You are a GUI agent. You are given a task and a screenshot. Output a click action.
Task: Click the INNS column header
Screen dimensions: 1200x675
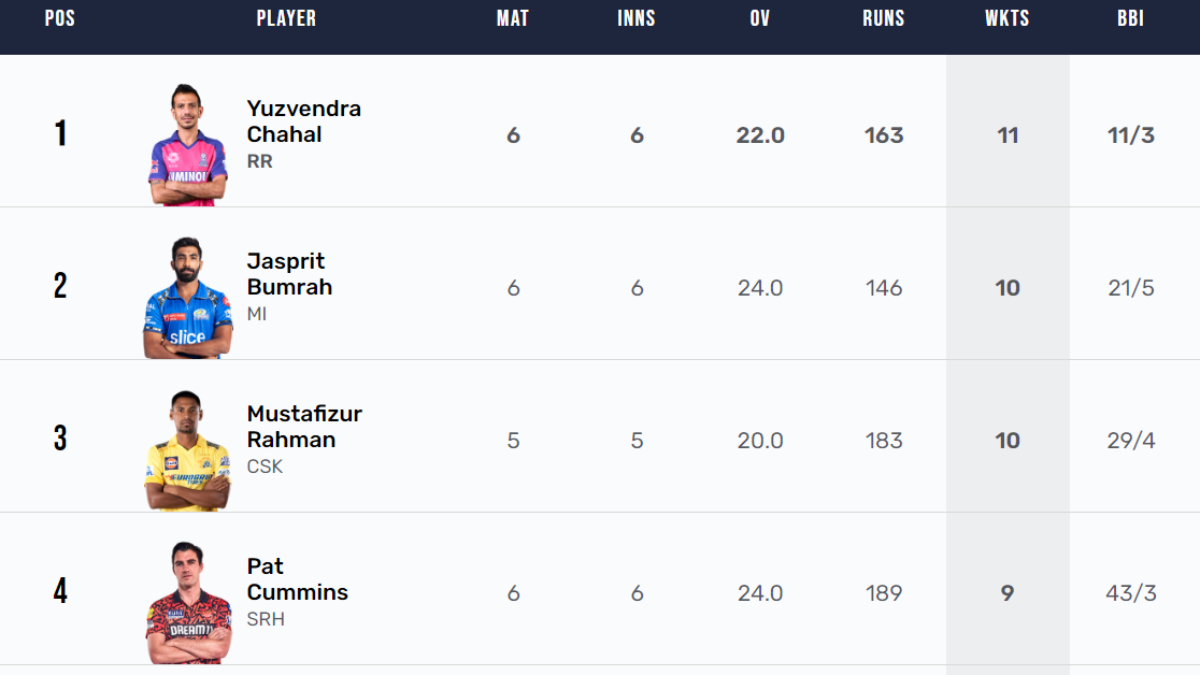click(x=637, y=19)
